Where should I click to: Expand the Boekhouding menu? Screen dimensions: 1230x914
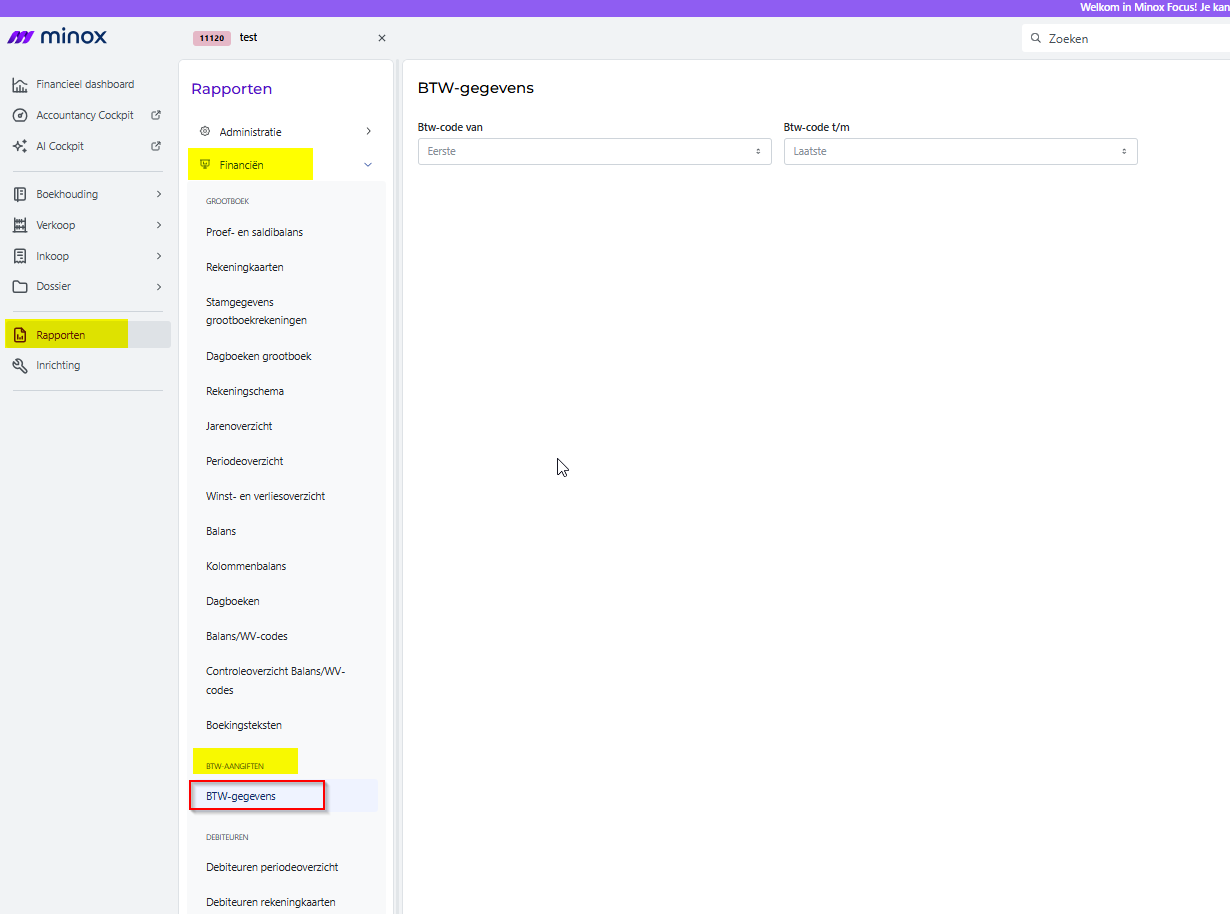click(x=89, y=194)
